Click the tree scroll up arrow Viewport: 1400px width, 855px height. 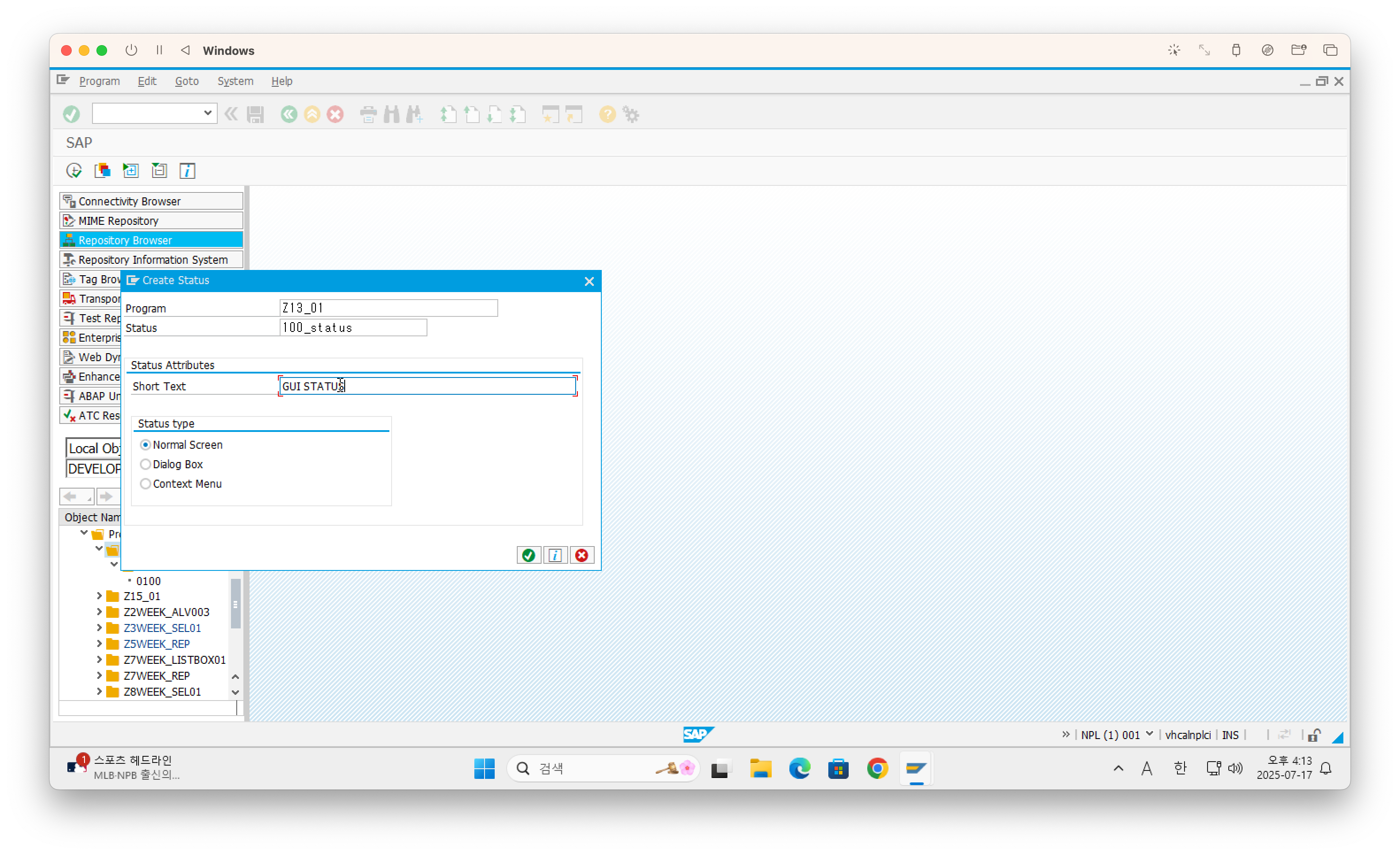pyautogui.click(x=235, y=677)
